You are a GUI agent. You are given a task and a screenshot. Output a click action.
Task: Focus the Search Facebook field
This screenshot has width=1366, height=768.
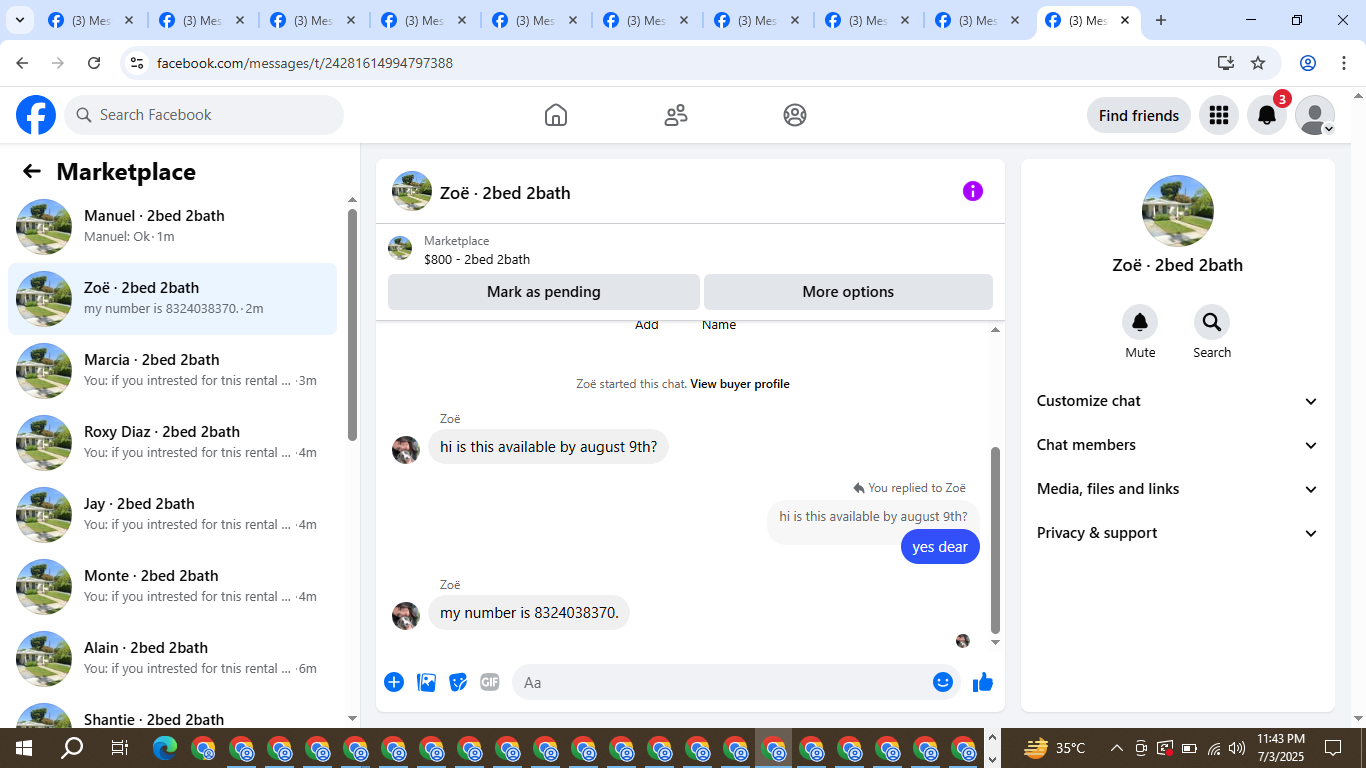point(204,115)
